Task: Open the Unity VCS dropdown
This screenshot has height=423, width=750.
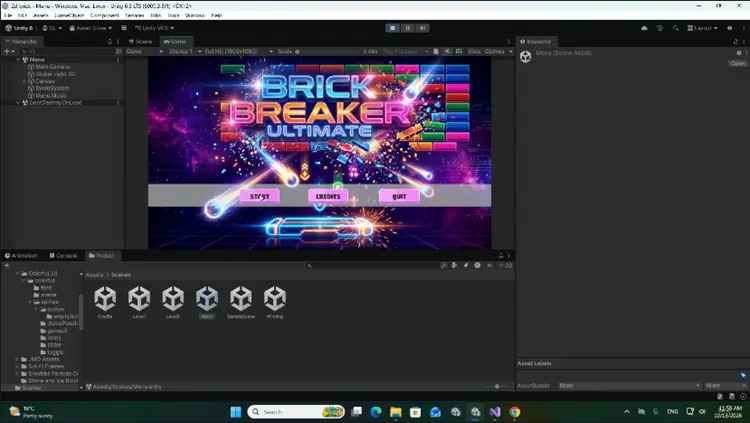Action: coord(154,28)
